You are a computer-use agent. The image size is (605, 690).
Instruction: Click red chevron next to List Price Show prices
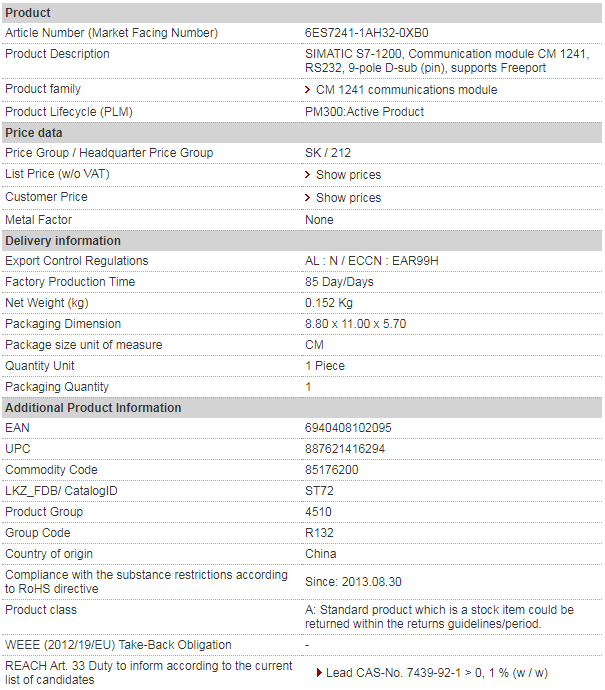[307, 175]
